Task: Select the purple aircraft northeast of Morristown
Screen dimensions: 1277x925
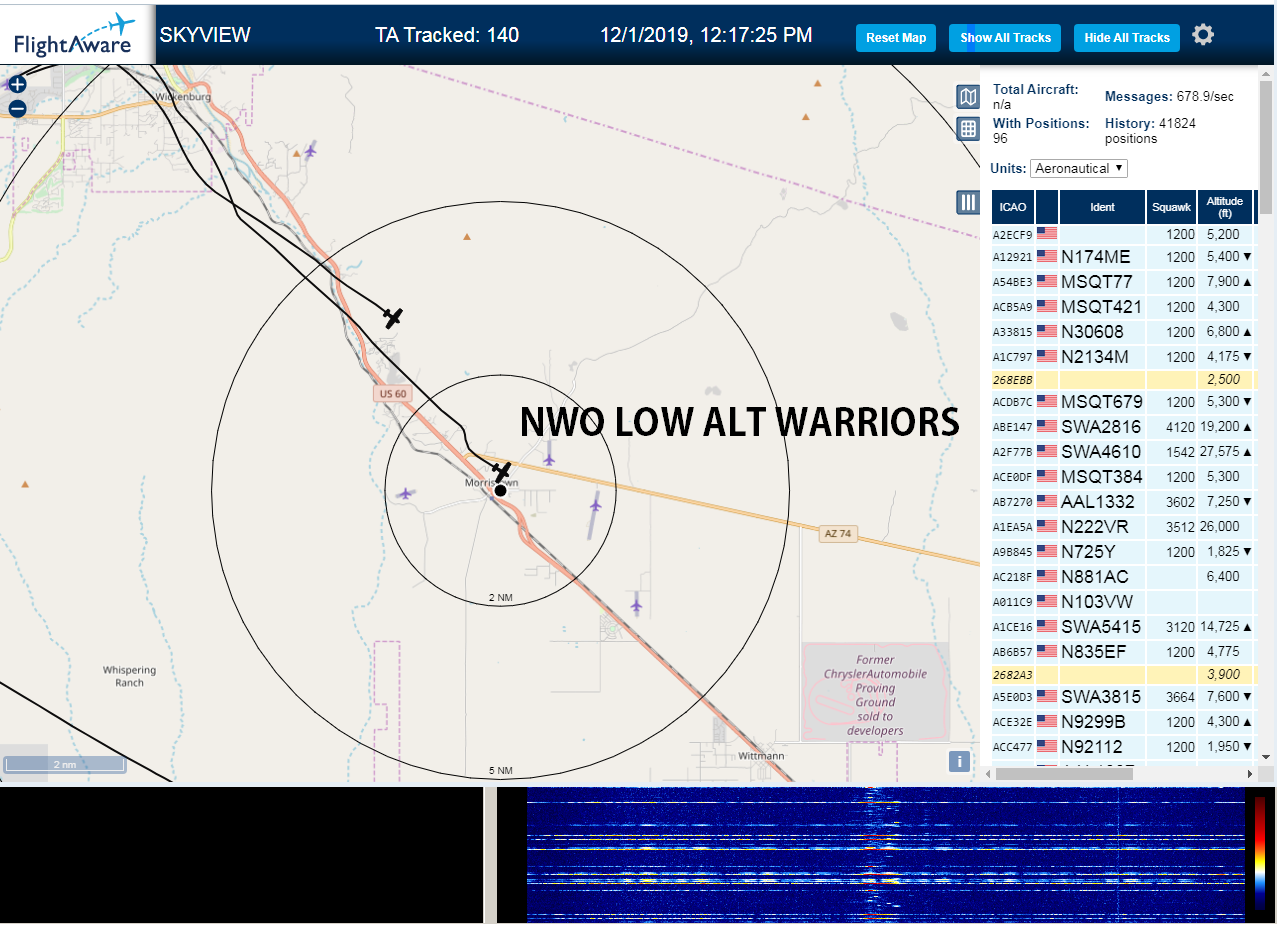Action: [x=549, y=459]
